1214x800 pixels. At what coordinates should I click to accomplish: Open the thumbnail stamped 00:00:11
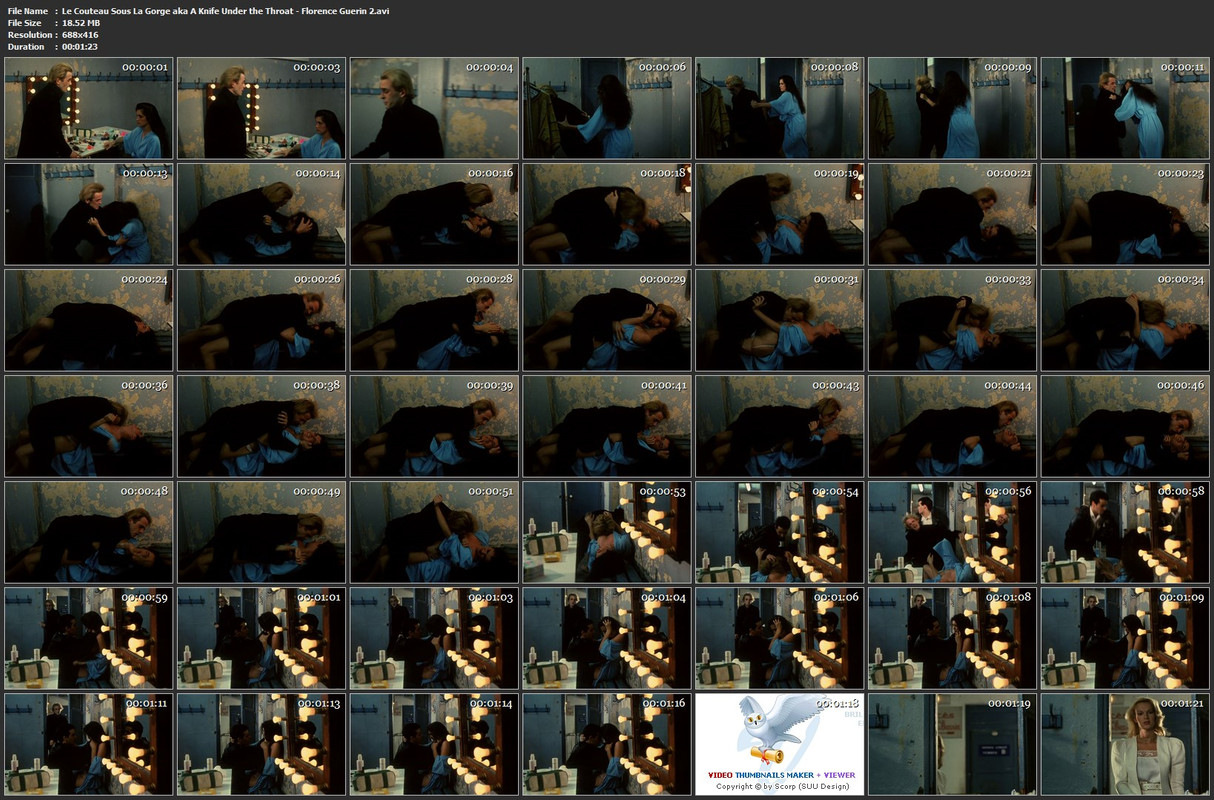point(1125,108)
